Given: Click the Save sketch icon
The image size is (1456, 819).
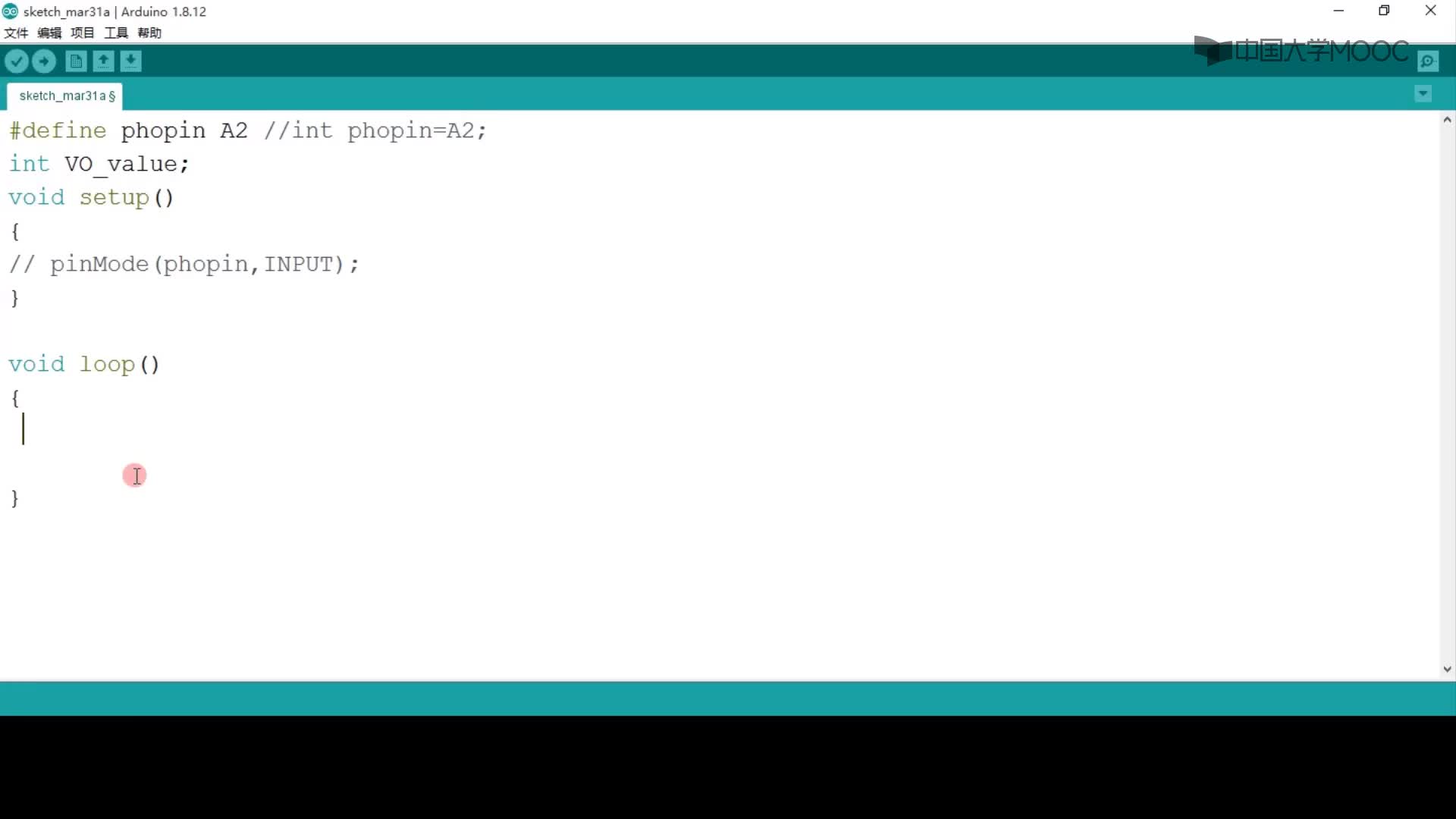Looking at the screenshot, I should [131, 61].
